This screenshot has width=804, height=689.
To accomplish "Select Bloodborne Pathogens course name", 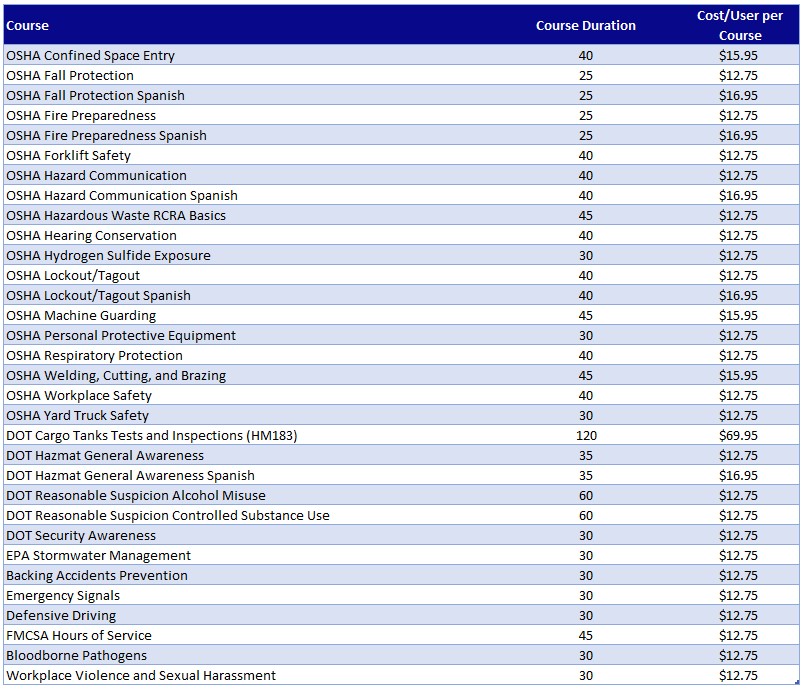I will tap(76, 655).
